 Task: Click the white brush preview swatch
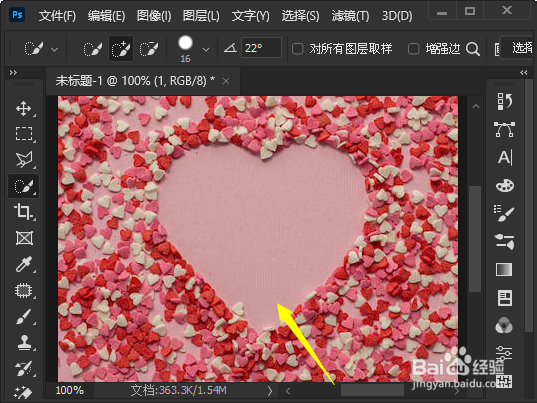tap(185, 43)
